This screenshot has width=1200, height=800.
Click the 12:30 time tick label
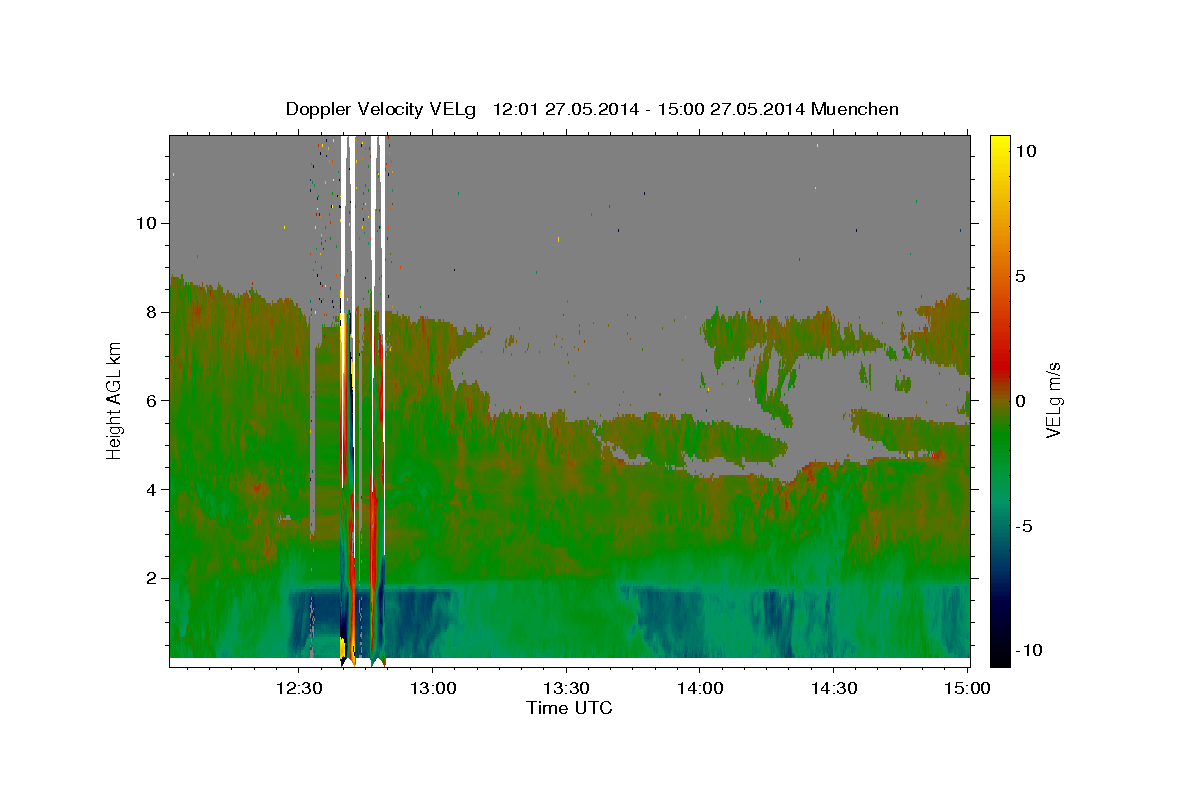[299, 688]
